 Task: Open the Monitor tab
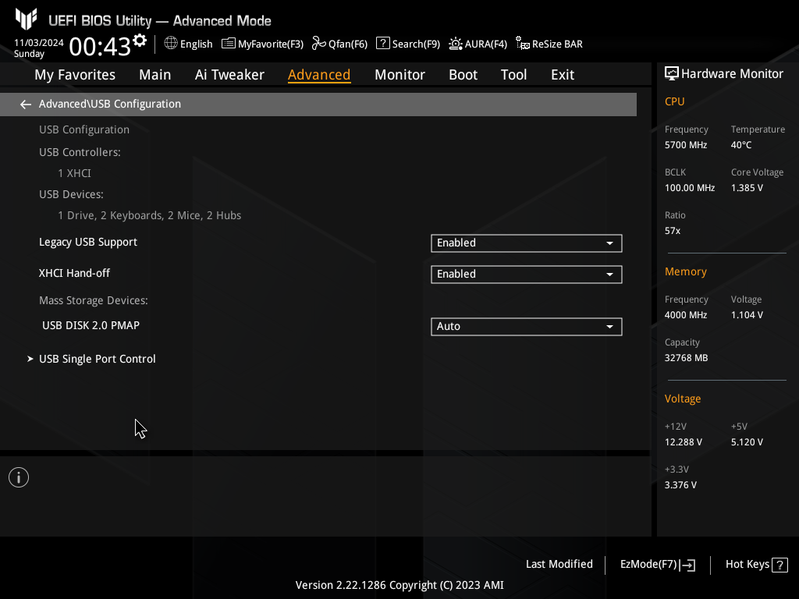(400, 75)
